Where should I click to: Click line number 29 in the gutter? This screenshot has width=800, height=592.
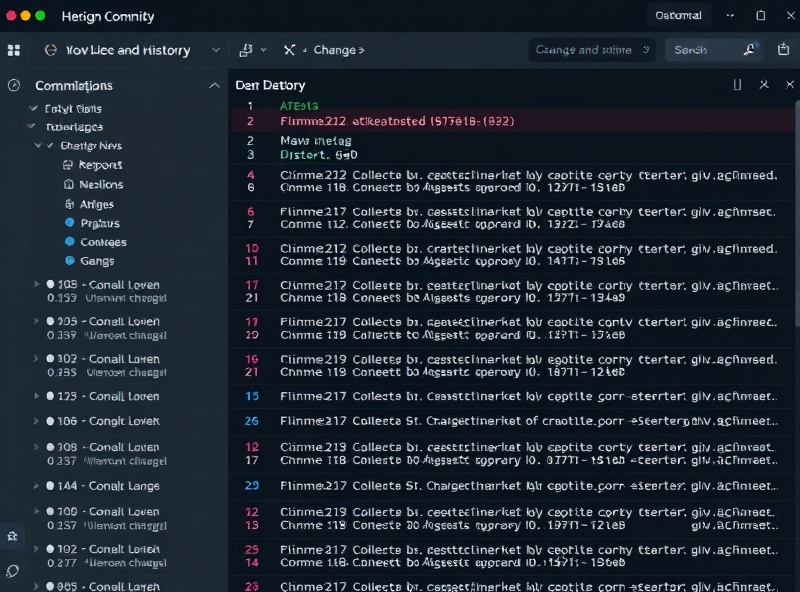click(252, 485)
